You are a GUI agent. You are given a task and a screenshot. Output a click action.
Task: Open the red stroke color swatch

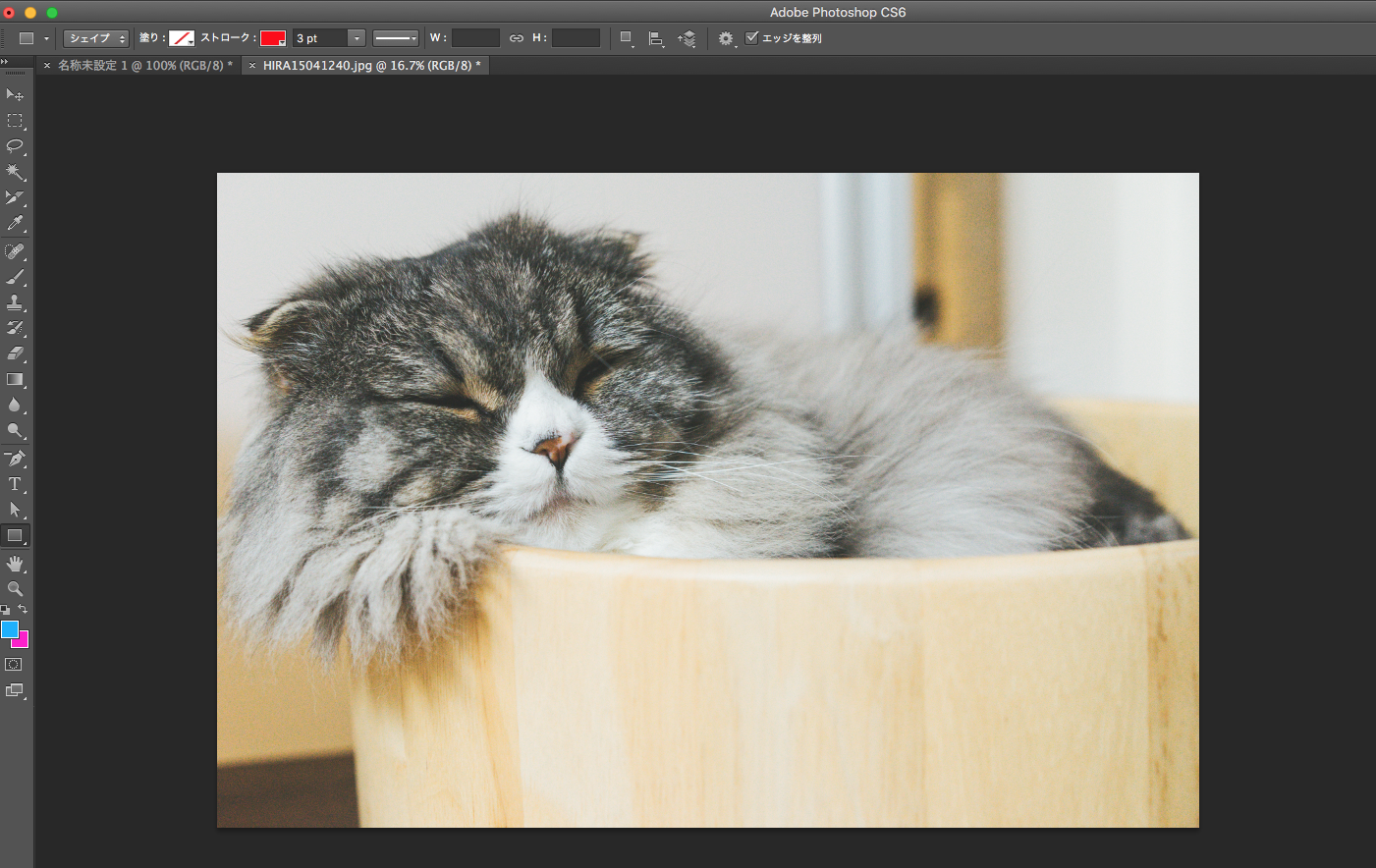[x=272, y=38]
